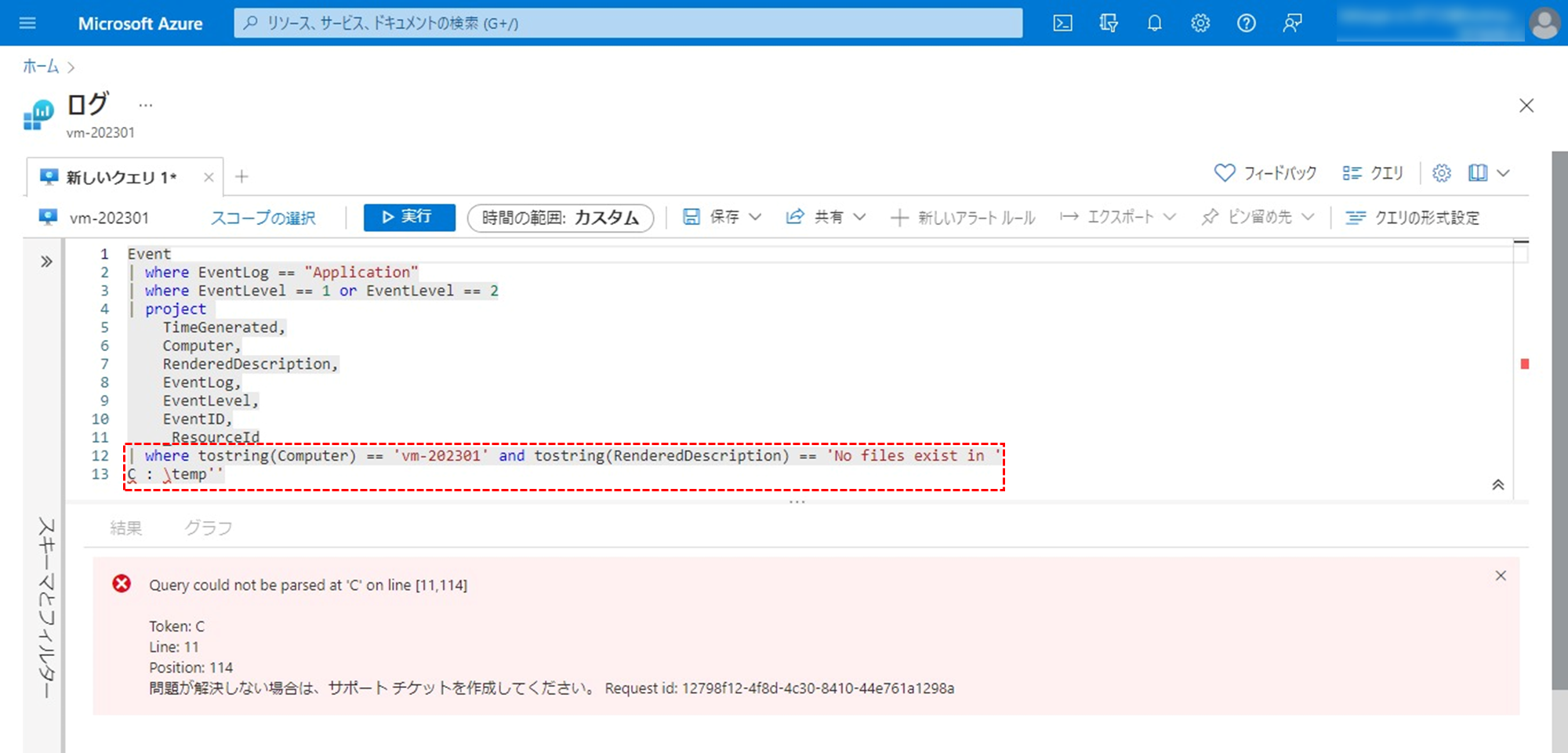Screen dimensions: 1568x753
Task: Click the splitter handle dots below the editor
Action: click(797, 501)
